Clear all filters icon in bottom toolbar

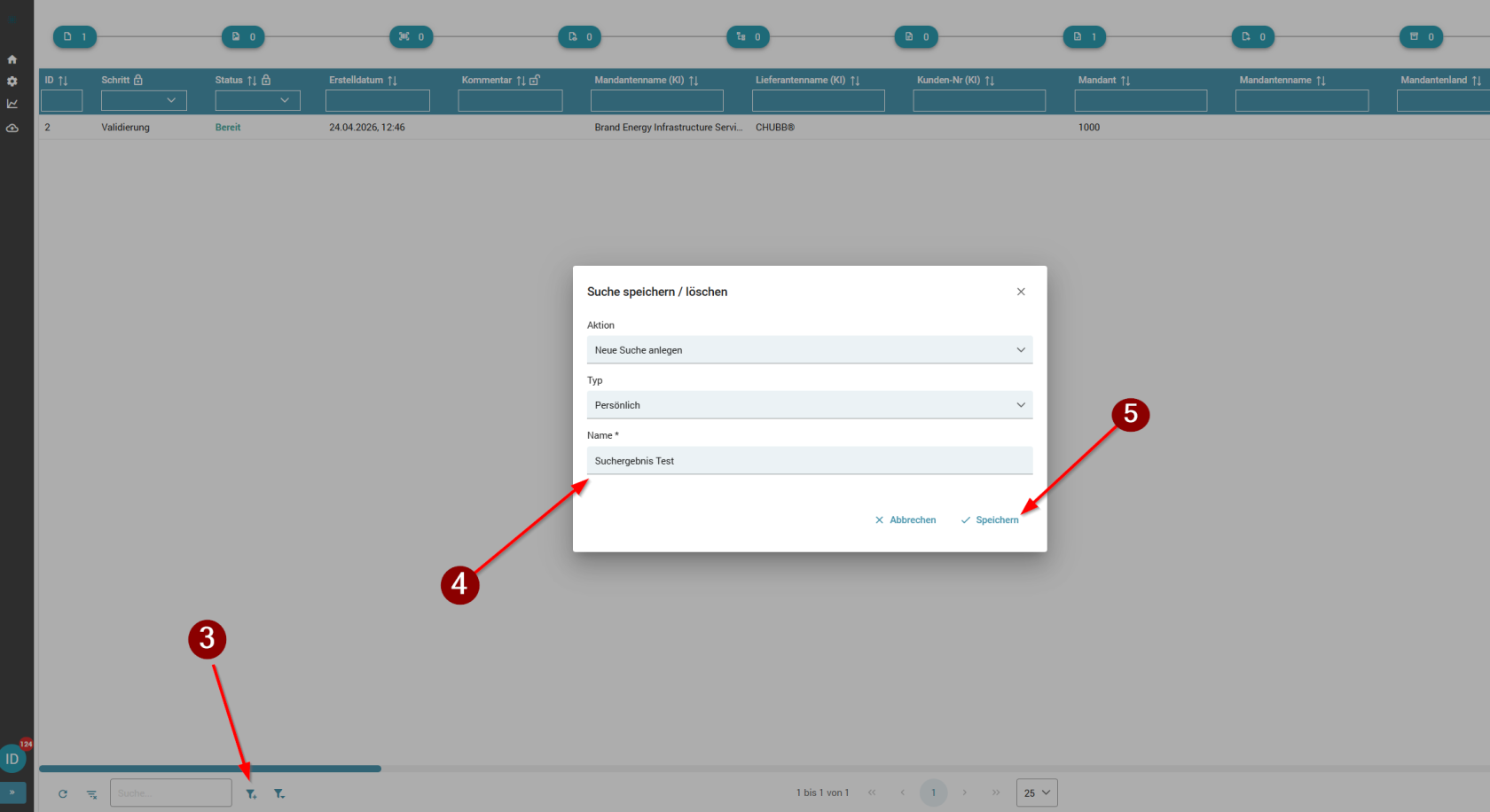91,793
